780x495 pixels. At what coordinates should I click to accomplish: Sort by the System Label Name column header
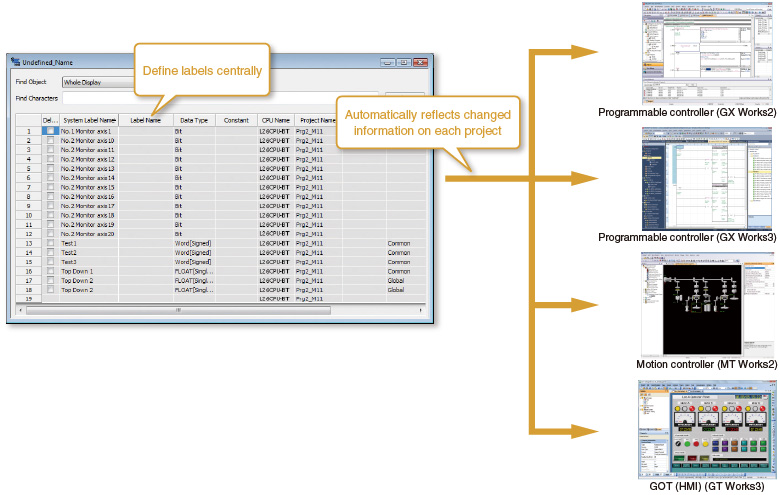(89, 120)
